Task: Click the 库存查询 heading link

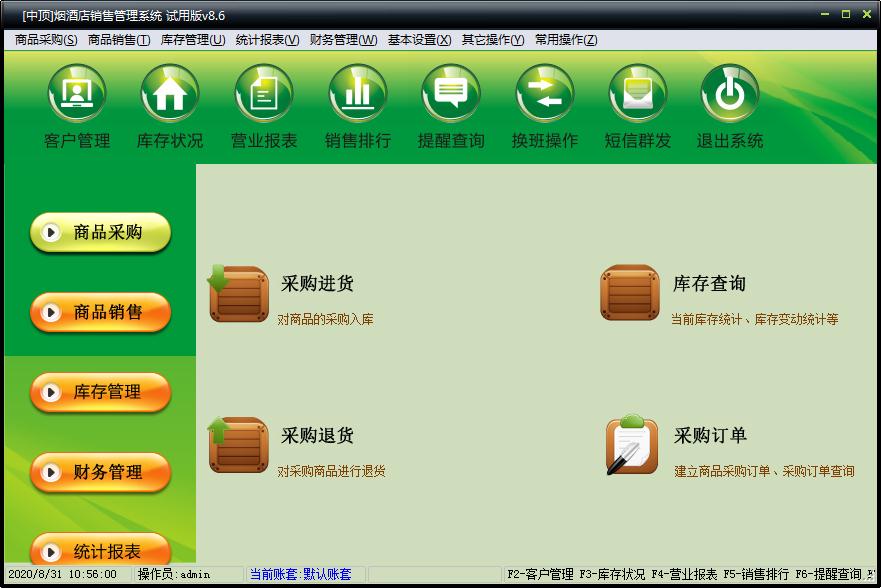Action: click(x=710, y=284)
